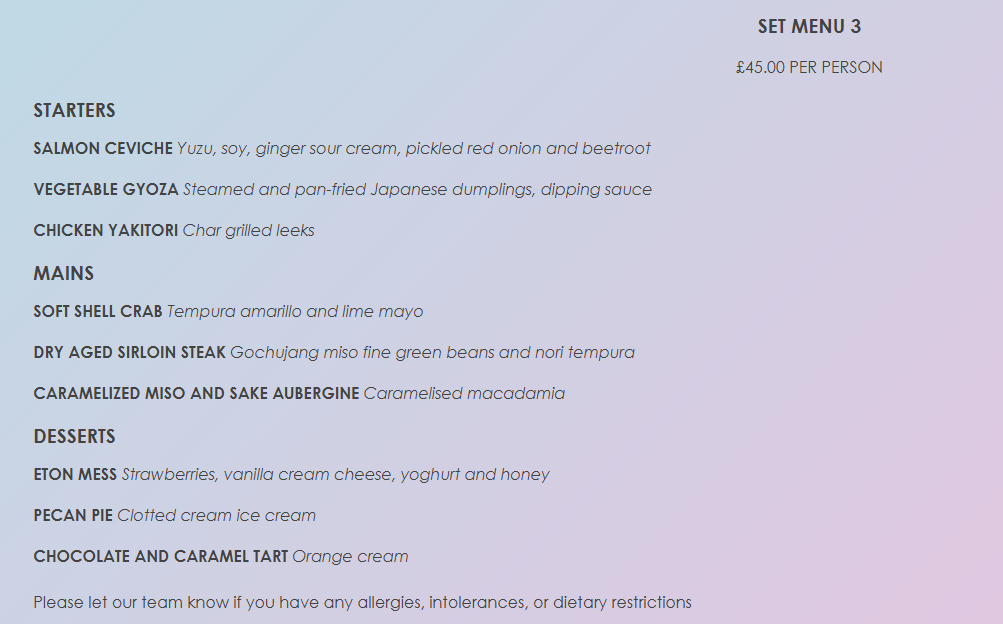The height and width of the screenshot is (624, 1003).
Task: Click the Tempura amarillo and lime mayo text
Action: [x=295, y=312]
